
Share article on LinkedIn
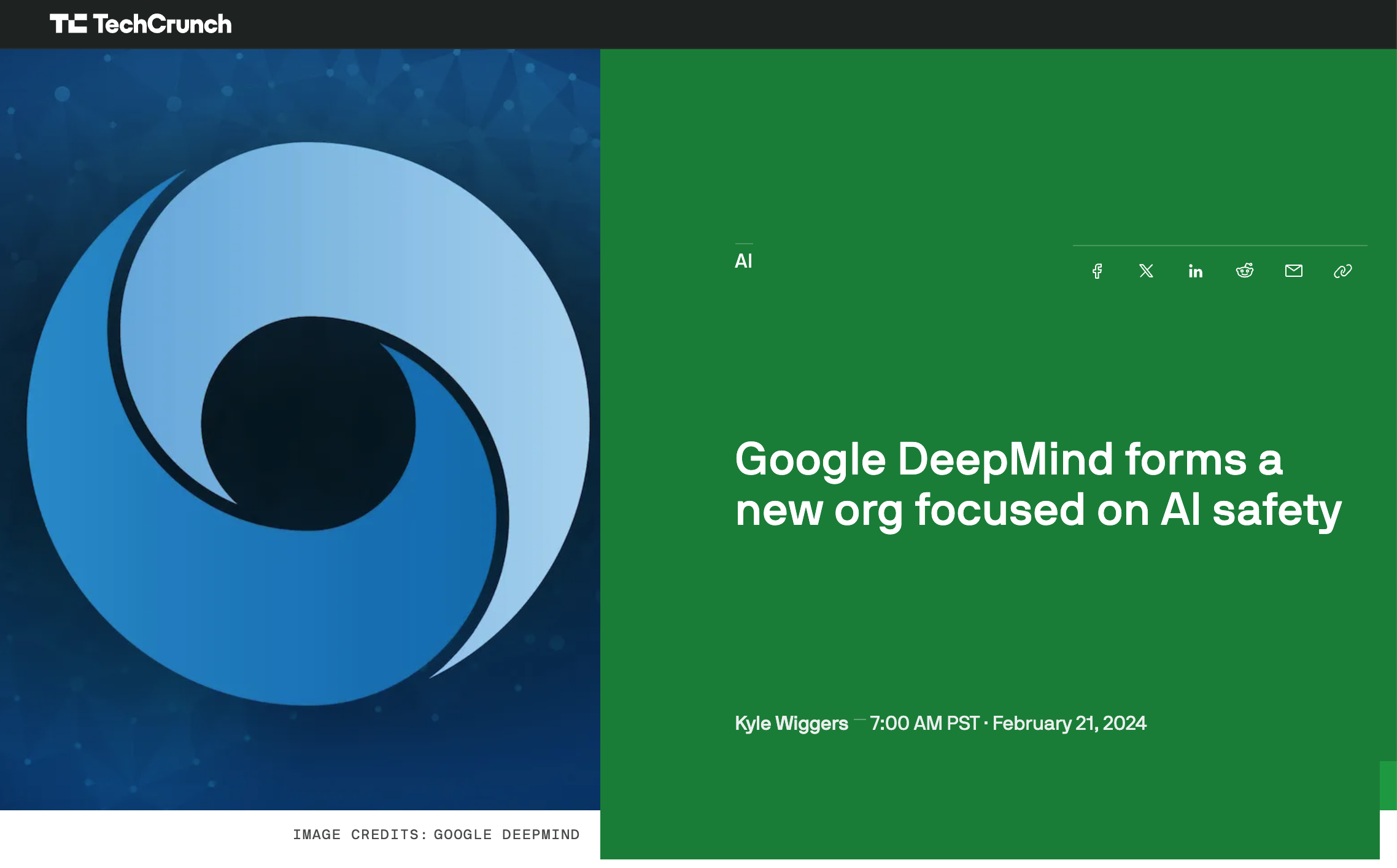1196,271
